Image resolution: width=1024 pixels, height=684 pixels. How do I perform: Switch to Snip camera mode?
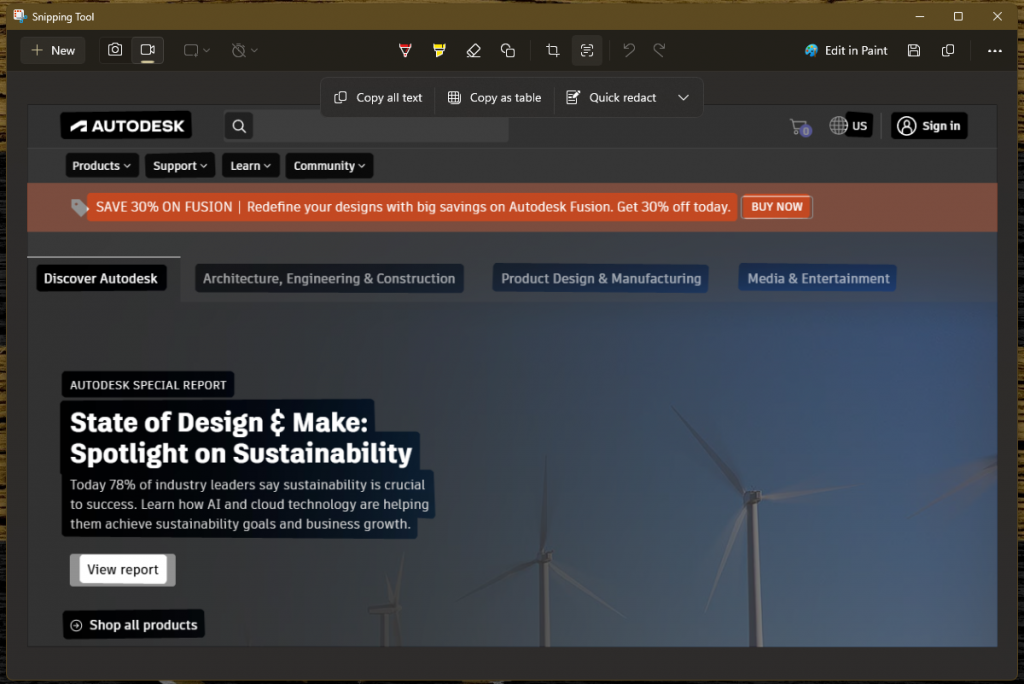[115, 50]
